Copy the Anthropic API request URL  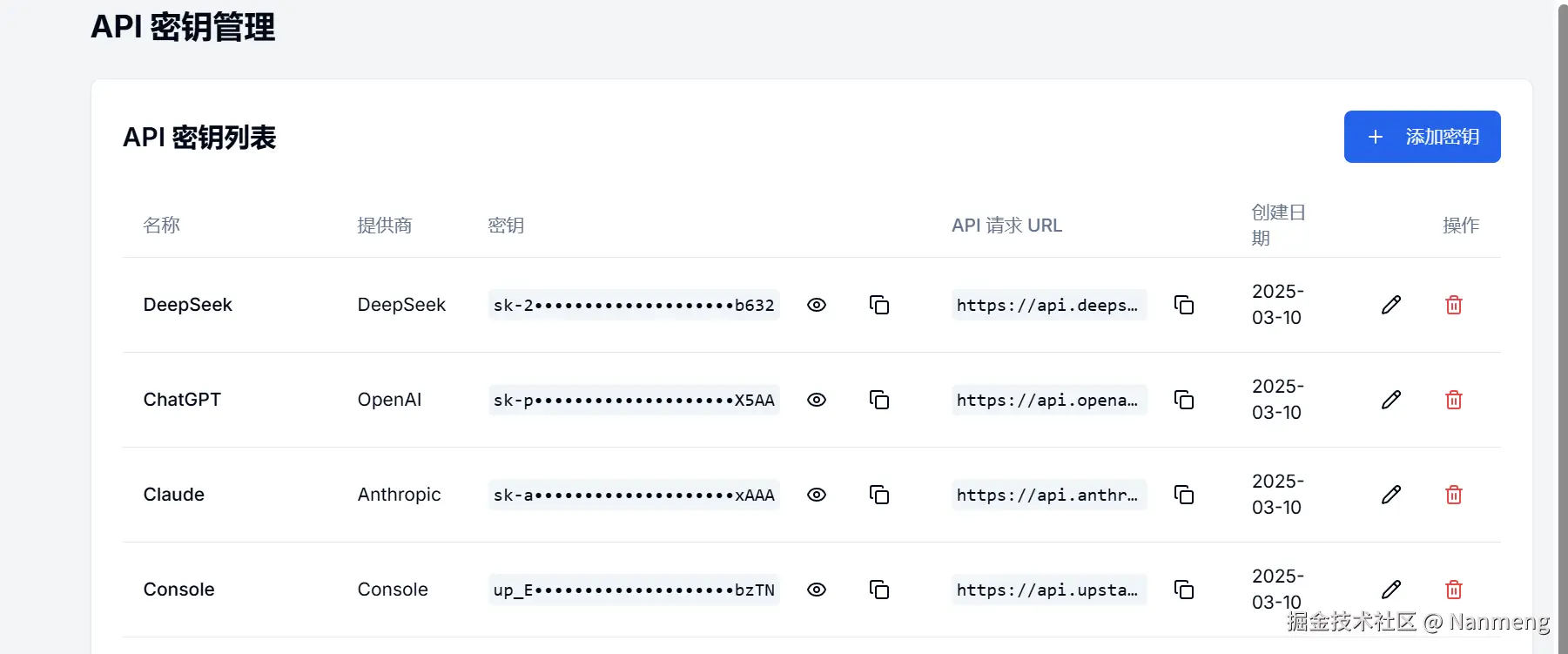click(1185, 495)
